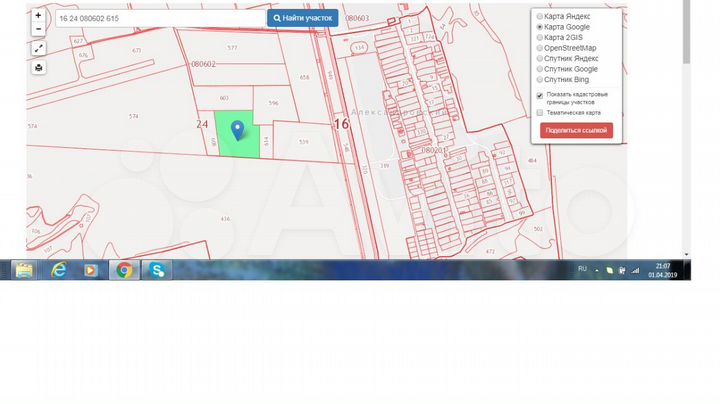
Task: Click district number 24 label
Action: click(x=202, y=124)
